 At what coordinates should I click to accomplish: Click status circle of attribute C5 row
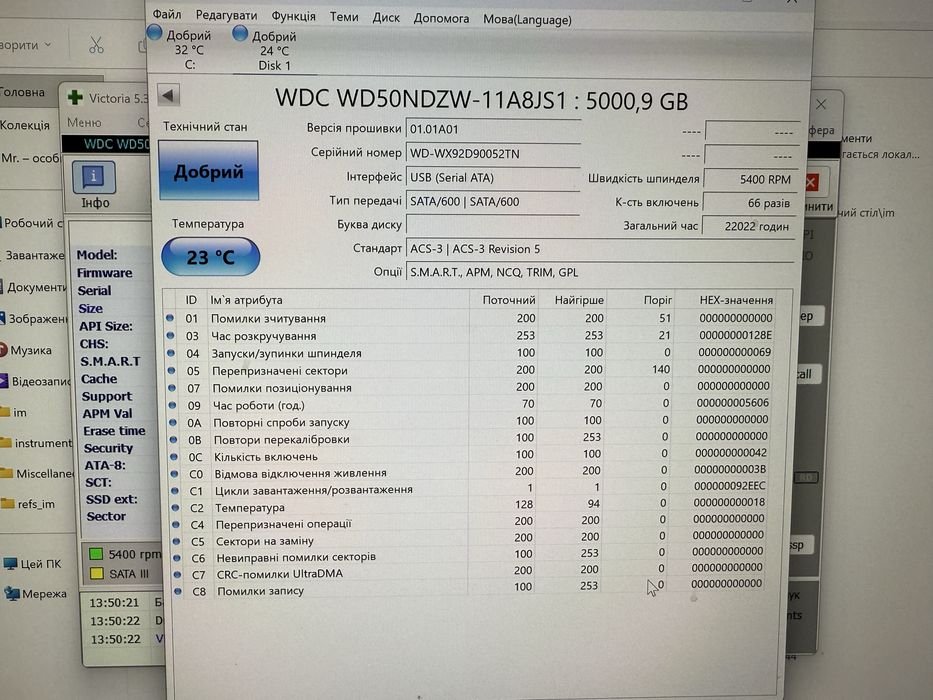click(x=177, y=541)
